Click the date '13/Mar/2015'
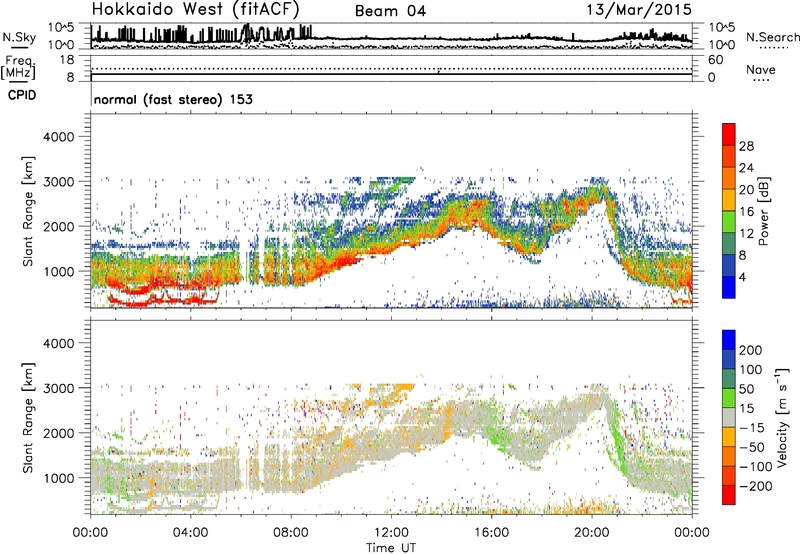 [639, 10]
